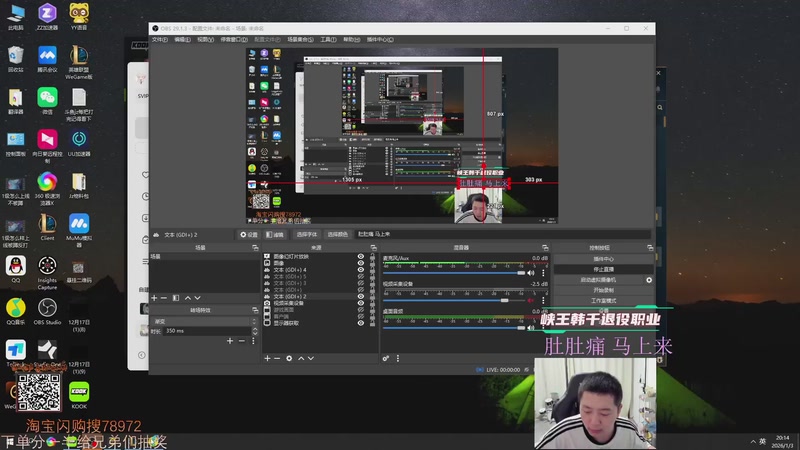Image resolution: width=800 pixels, height=450 pixels.
Task: Open video capture device audio options dots
Action: coord(543,301)
